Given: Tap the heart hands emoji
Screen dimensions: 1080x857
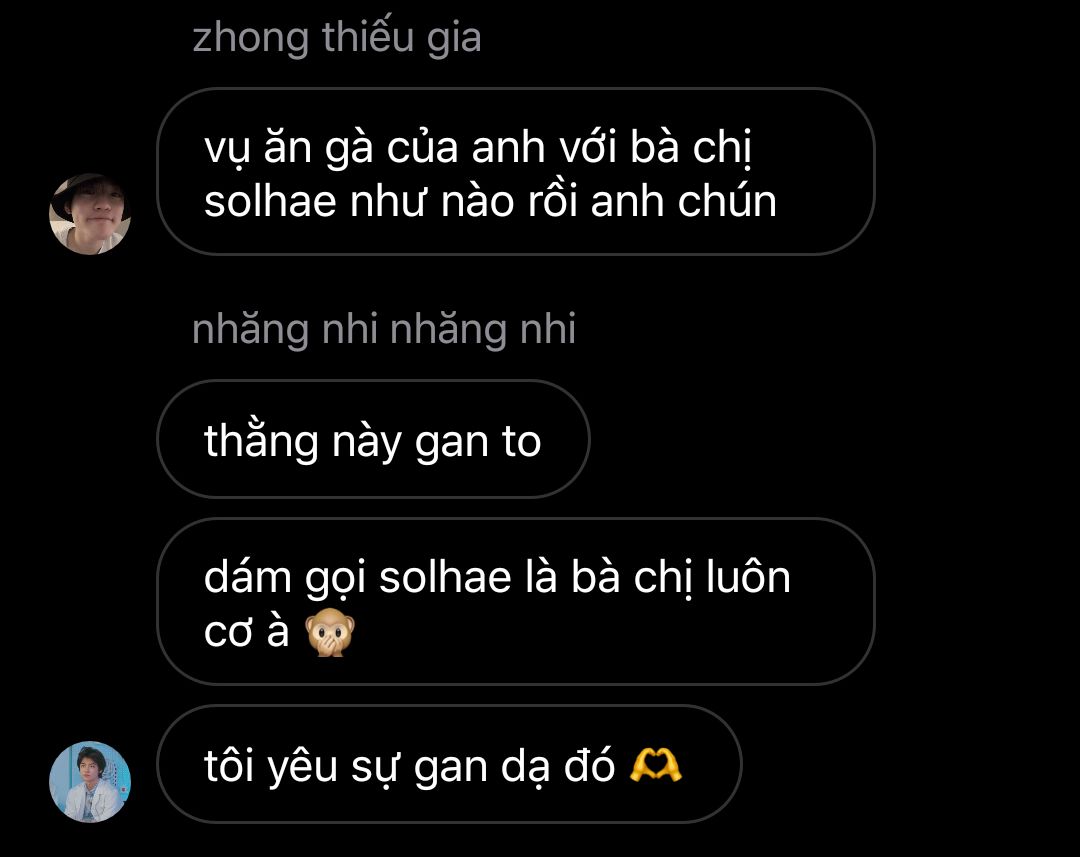Looking at the screenshot, I should [656, 765].
